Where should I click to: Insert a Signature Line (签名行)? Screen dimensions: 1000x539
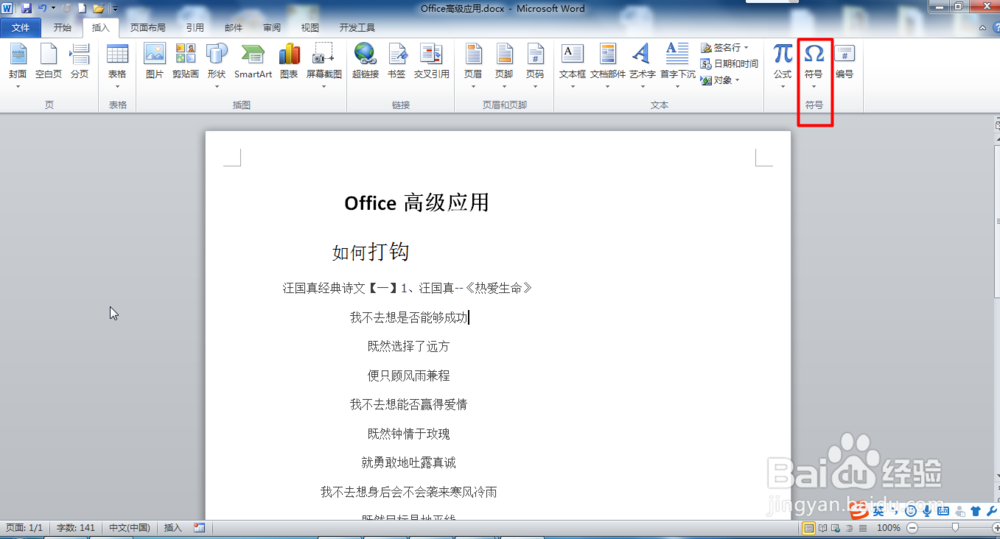click(721, 48)
